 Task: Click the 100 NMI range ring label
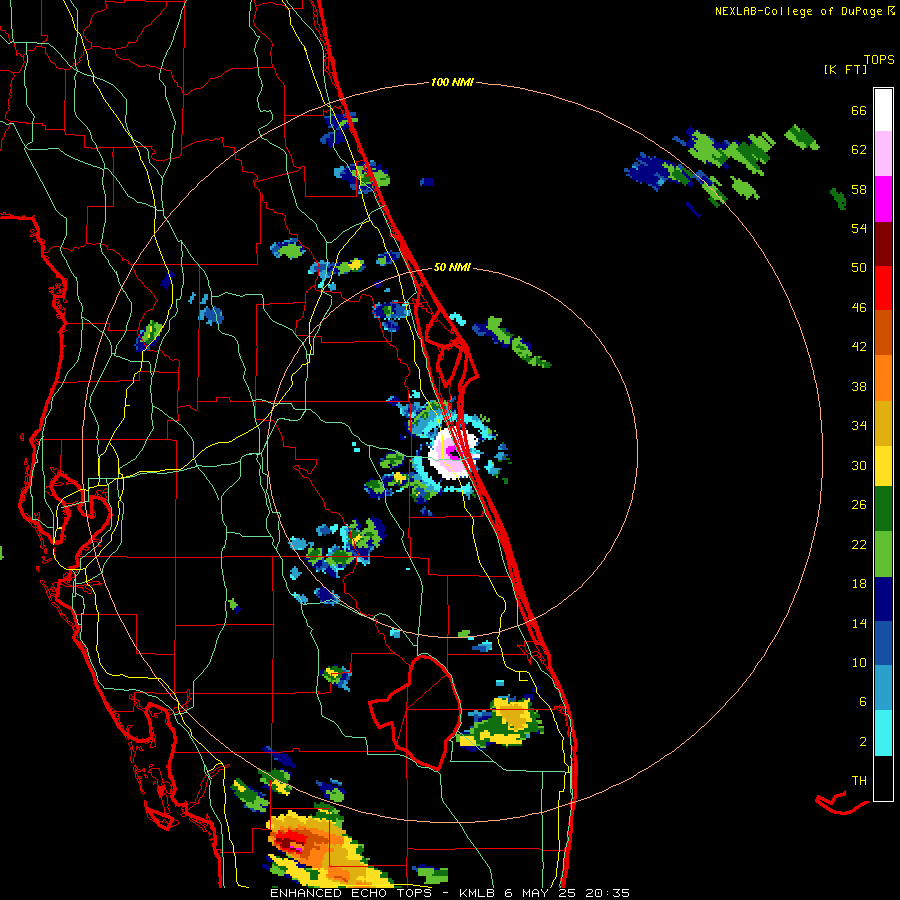point(452,83)
